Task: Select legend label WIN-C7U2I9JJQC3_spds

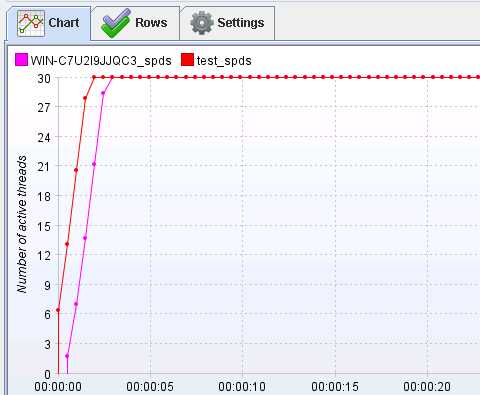Action: click(101, 61)
